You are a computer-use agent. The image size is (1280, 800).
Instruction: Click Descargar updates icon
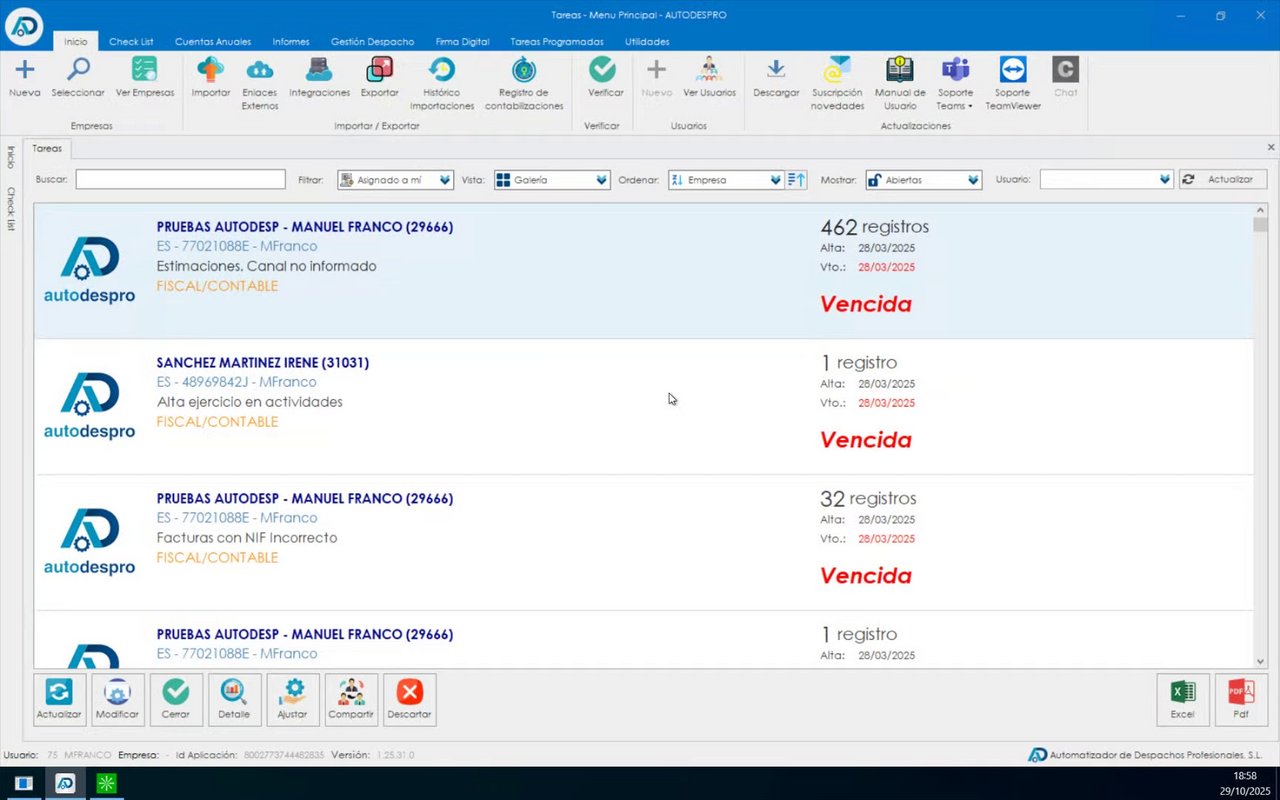(x=776, y=78)
